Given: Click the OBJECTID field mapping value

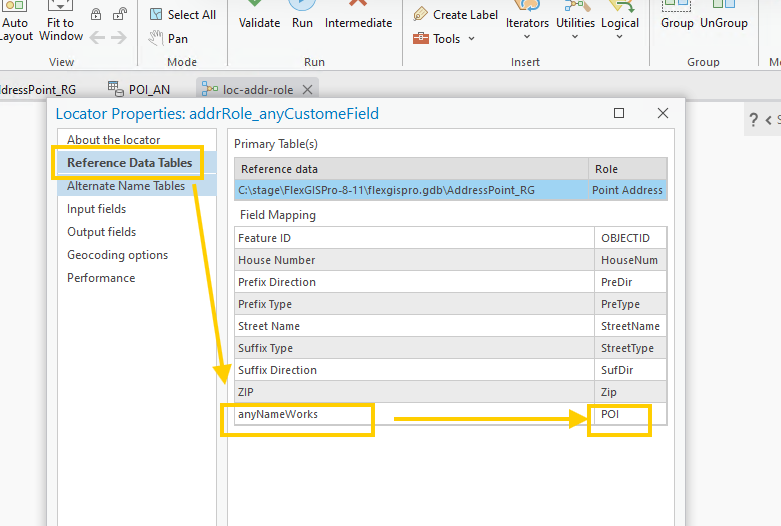Looking at the screenshot, I should pos(630,238).
